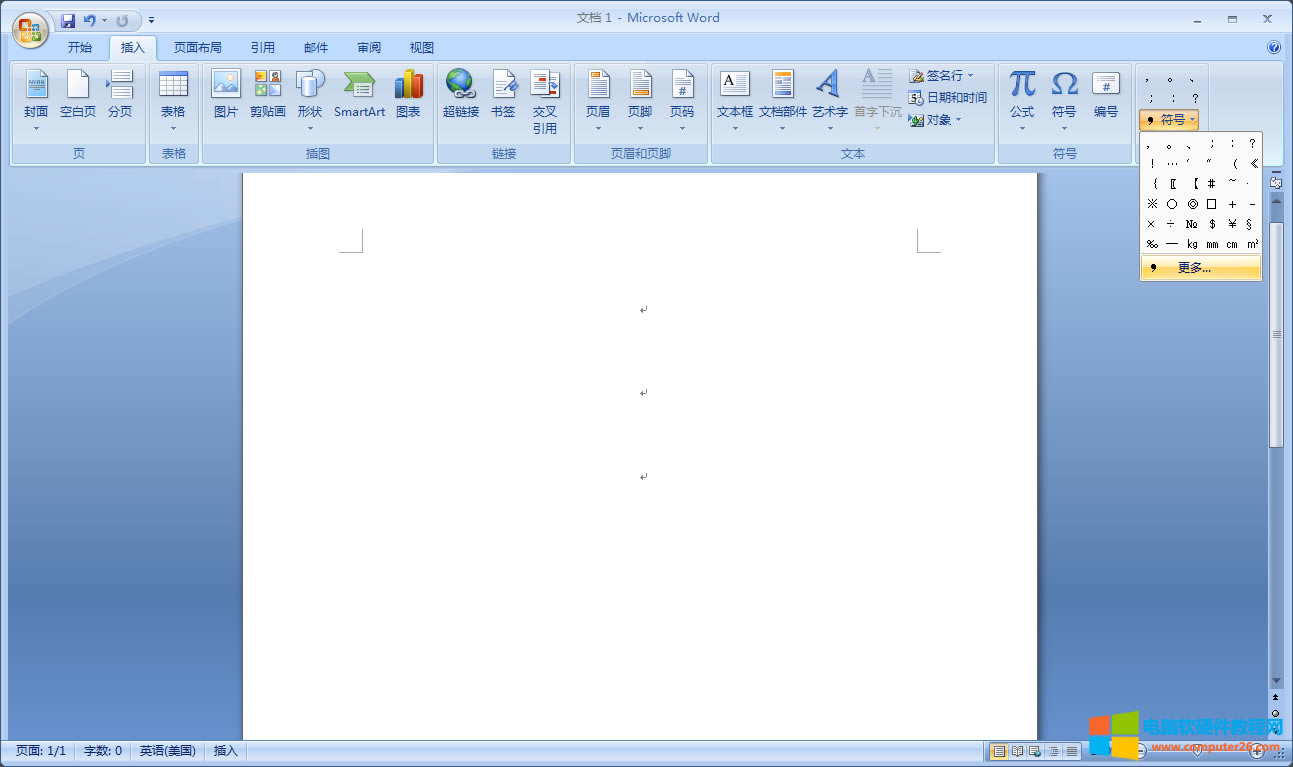The image size is (1293, 767).
Task: Open the 形状 shapes dropdown
Action: (310, 128)
